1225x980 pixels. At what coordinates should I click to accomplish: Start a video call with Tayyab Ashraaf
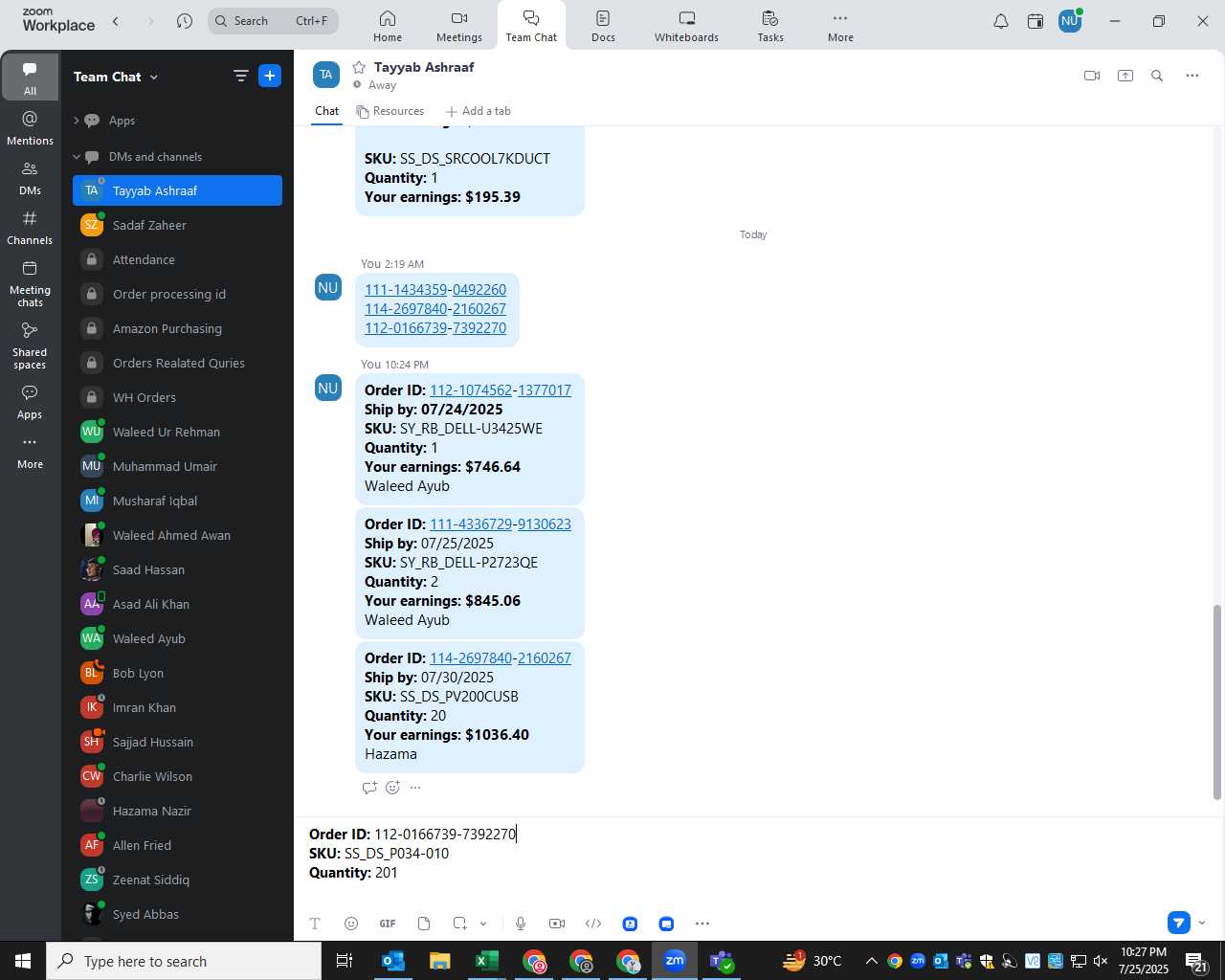1092,76
